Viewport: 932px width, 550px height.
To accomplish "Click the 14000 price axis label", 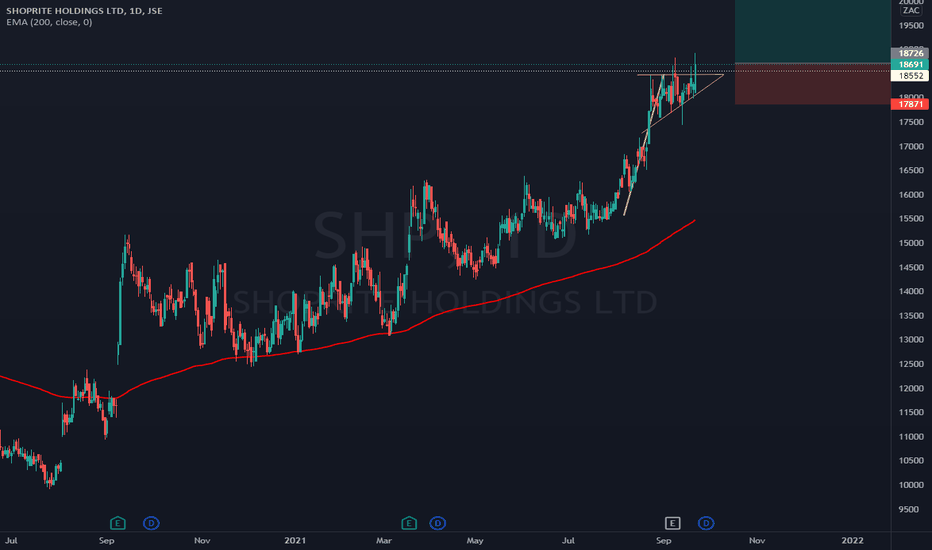I will coord(911,291).
